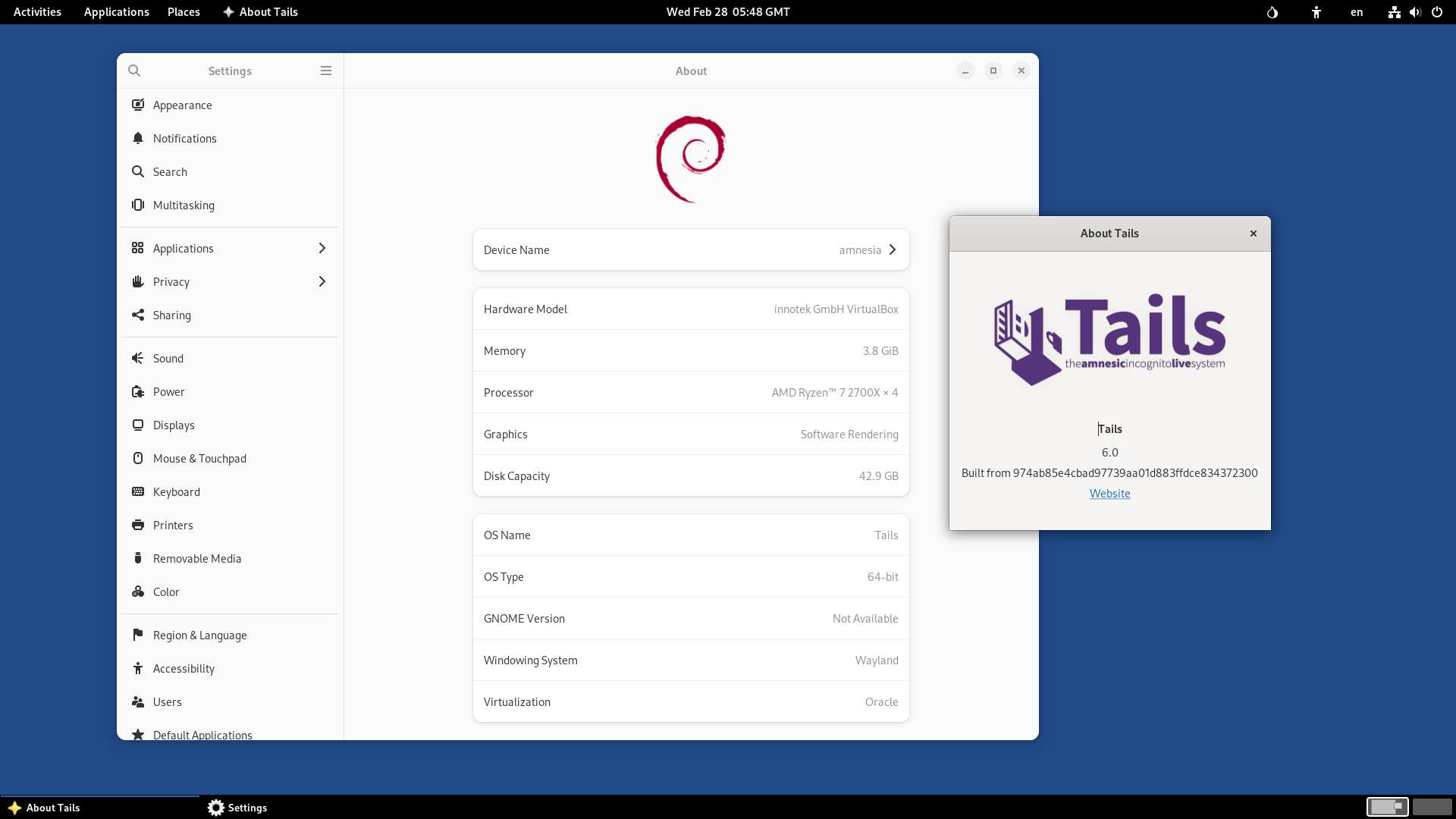The width and height of the screenshot is (1456, 819).
Task: Click the Tor onion status icon
Action: coord(1272,12)
